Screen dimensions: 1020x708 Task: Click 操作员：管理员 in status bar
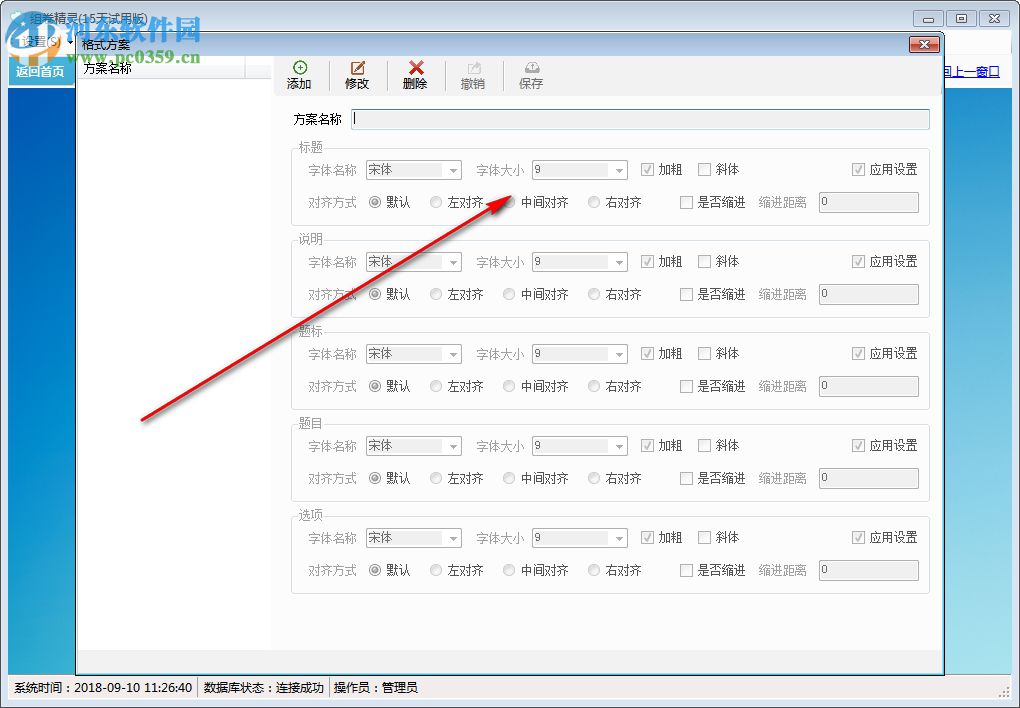[x=375, y=688]
